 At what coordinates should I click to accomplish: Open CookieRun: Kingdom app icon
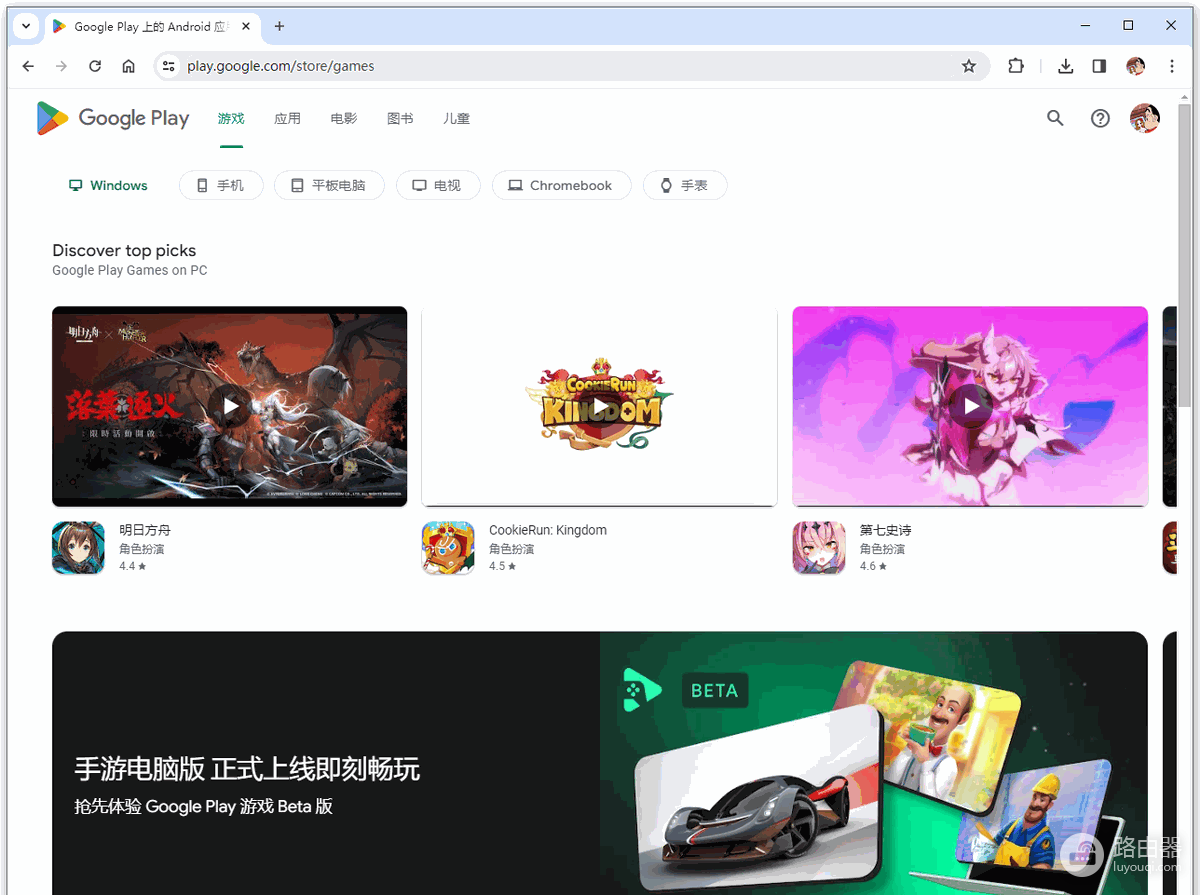pos(448,547)
